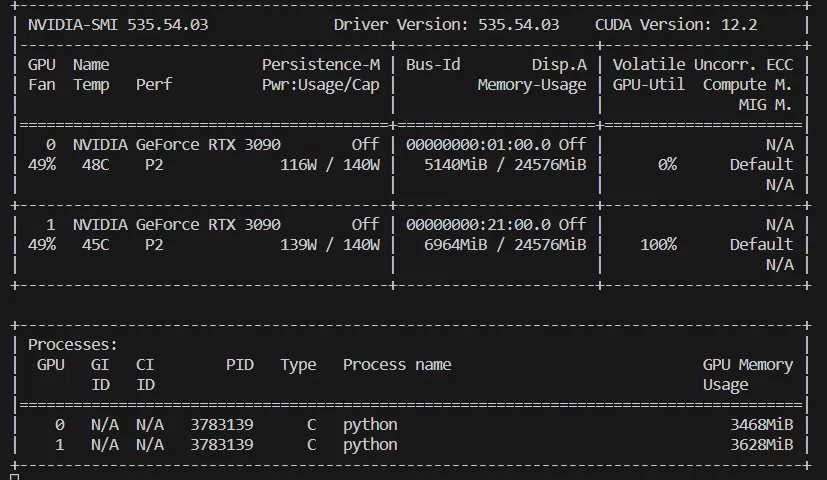The image size is (827, 480).
Task: Click 'python' in the 3628MiB process row
Action: coord(370,446)
